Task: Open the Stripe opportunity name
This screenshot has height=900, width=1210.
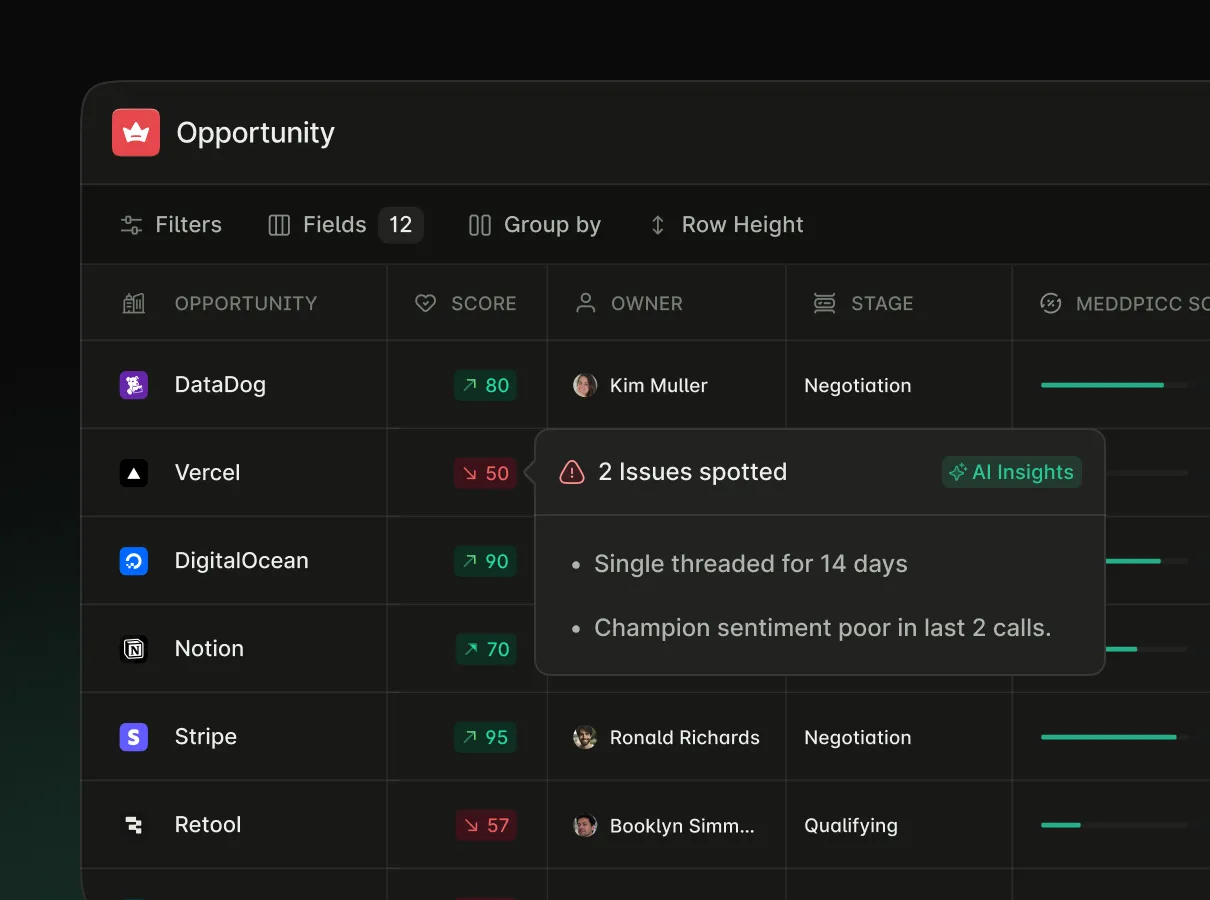Action: click(206, 737)
